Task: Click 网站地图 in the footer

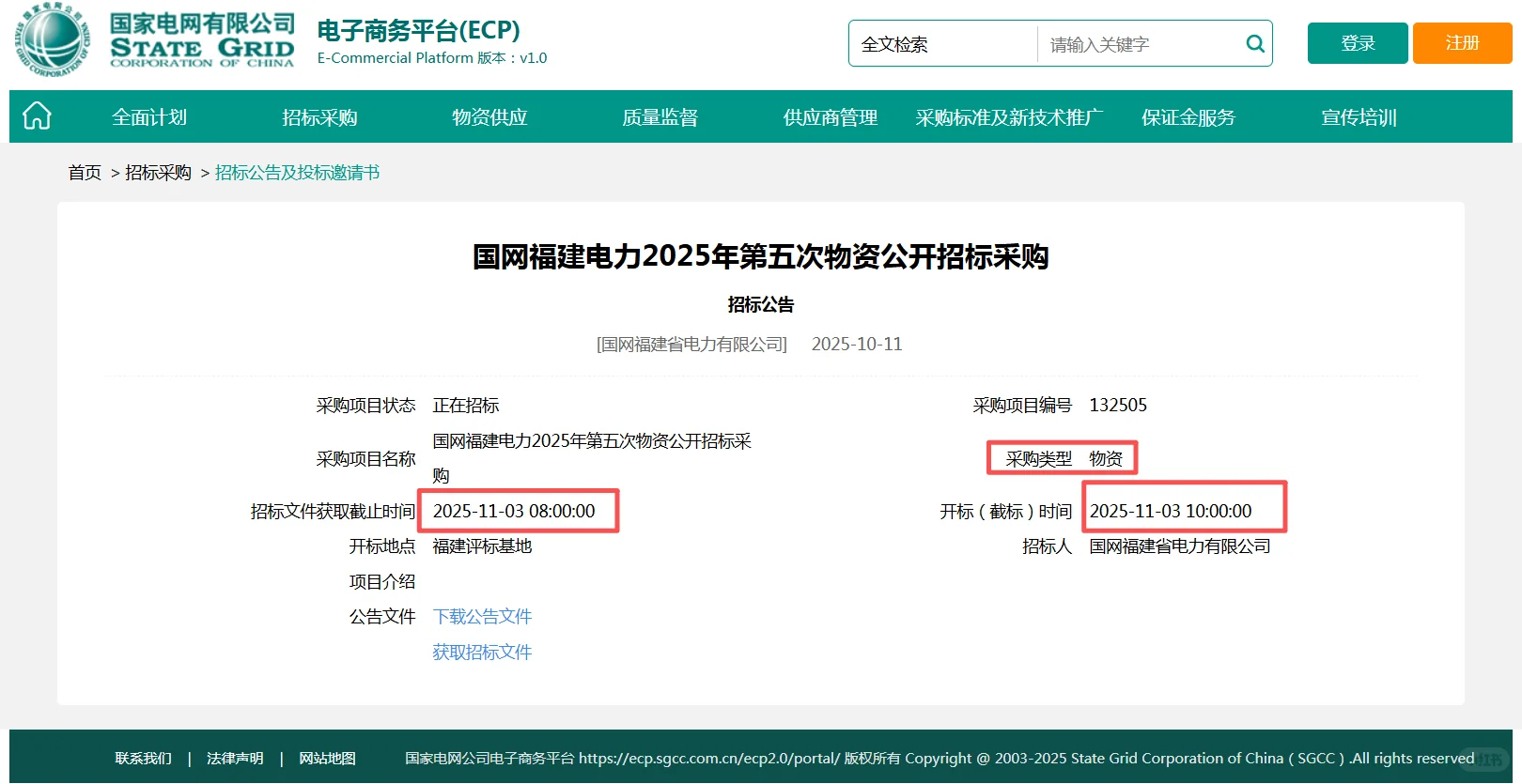Action: click(x=327, y=758)
